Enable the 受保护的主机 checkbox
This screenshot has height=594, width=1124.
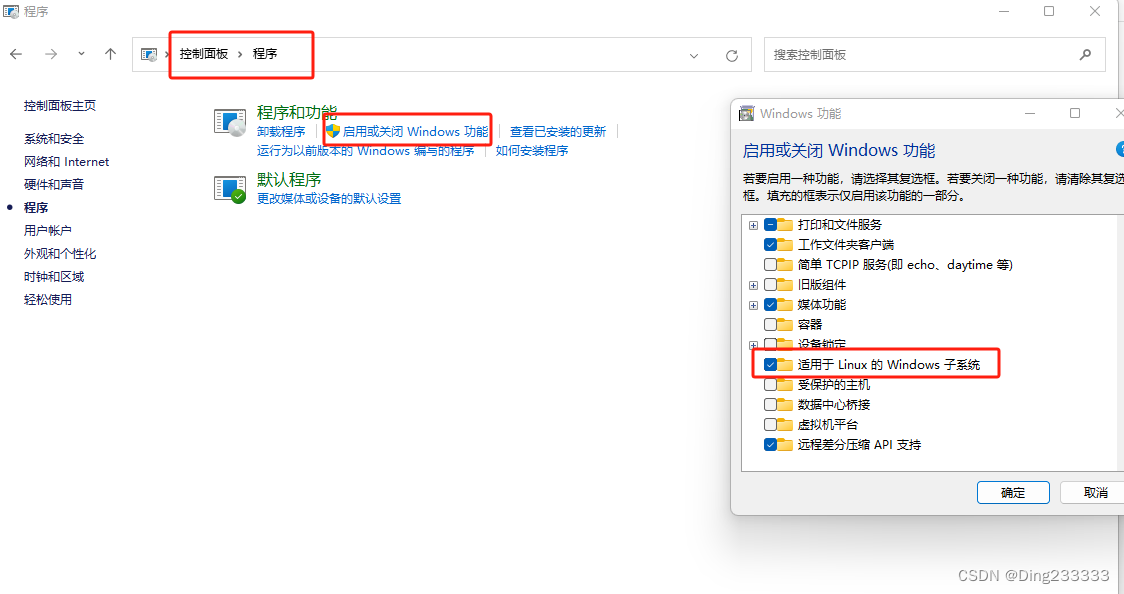[770, 385]
